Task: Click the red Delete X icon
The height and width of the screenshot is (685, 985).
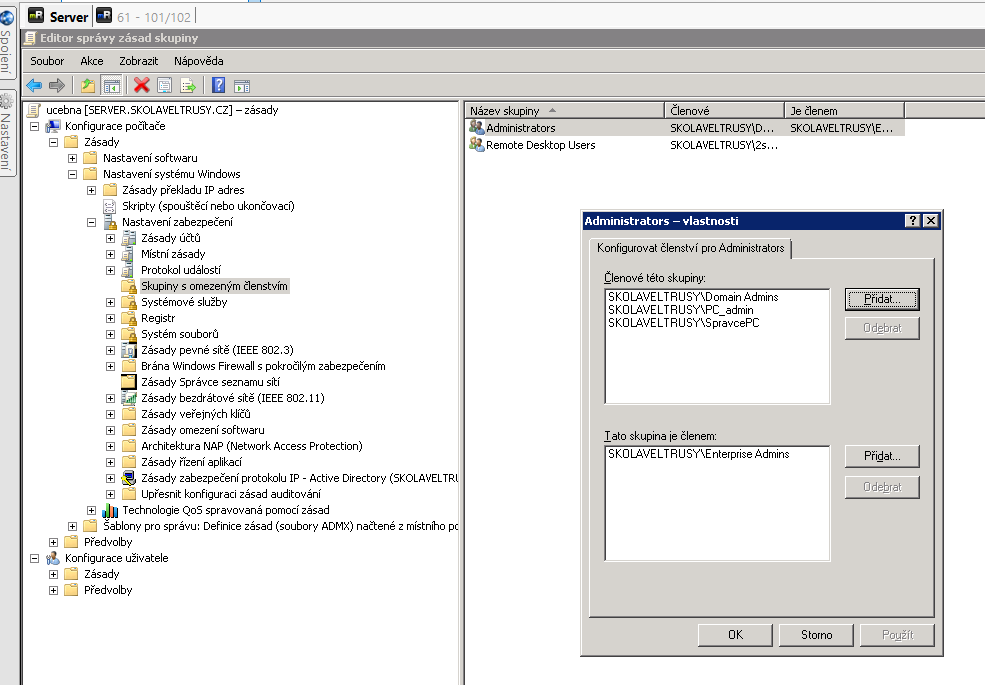Action: point(142,86)
